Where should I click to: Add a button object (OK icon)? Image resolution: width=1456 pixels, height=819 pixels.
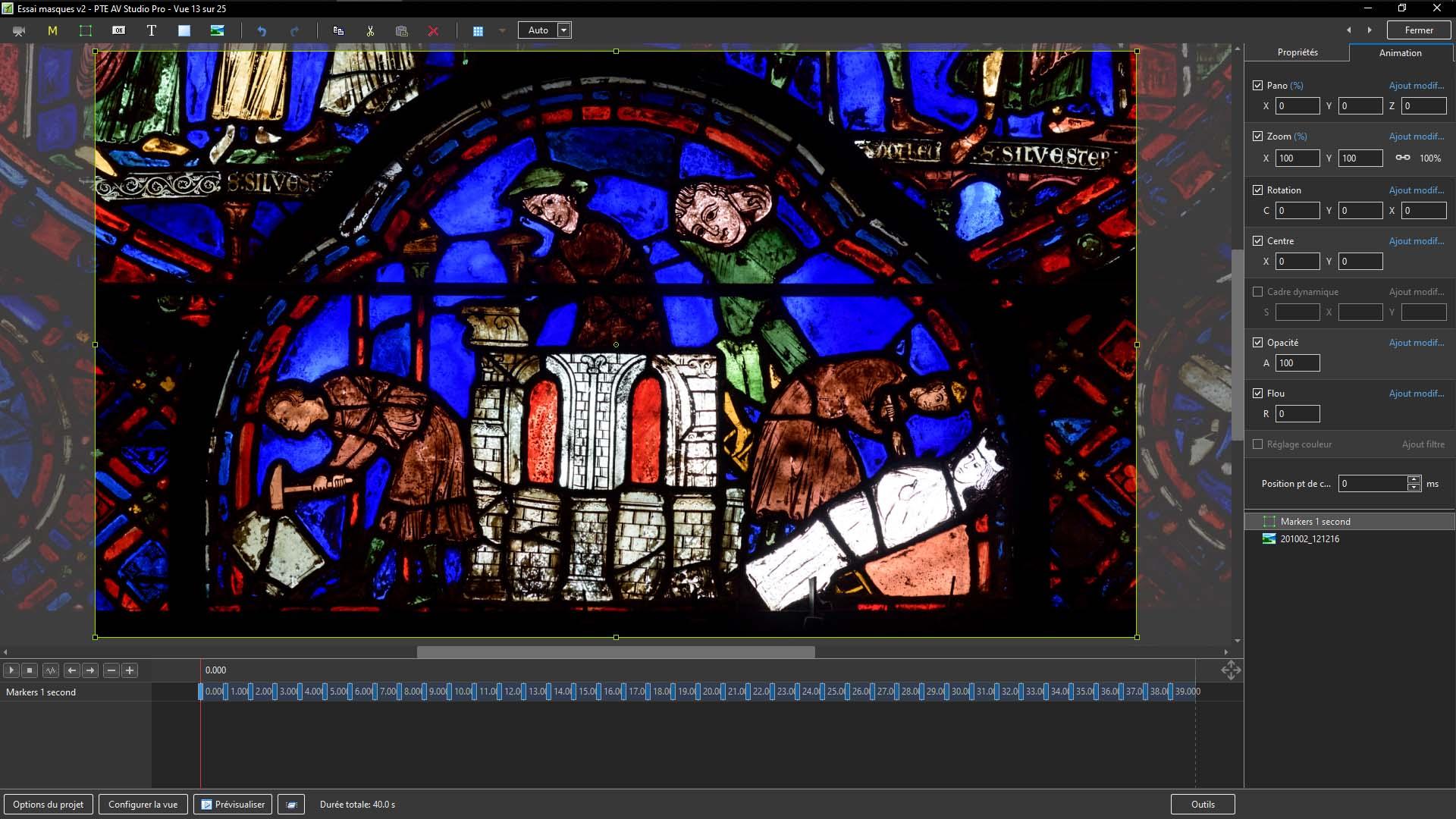point(118,31)
